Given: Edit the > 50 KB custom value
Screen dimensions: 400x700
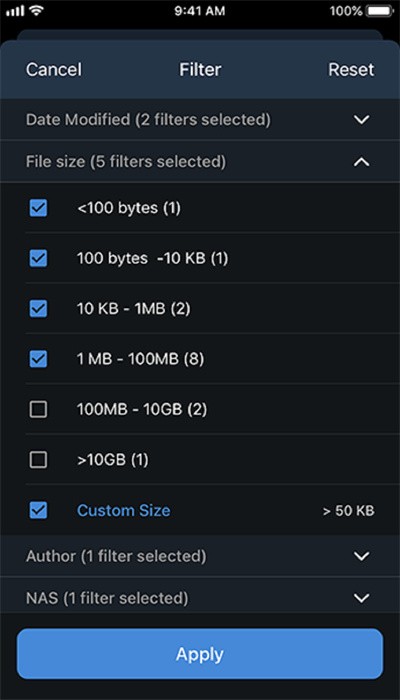Looking at the screenshot, I should click(x=349, y=511).
